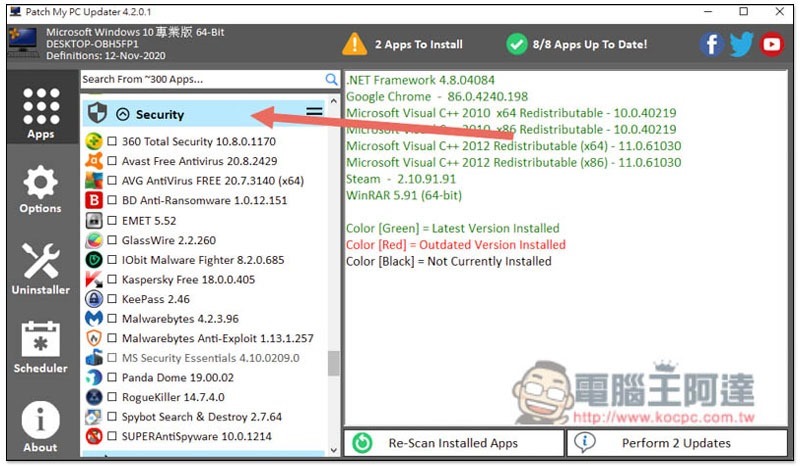
Task: Visit the Facebook page icon
Action: click(711, 44)
